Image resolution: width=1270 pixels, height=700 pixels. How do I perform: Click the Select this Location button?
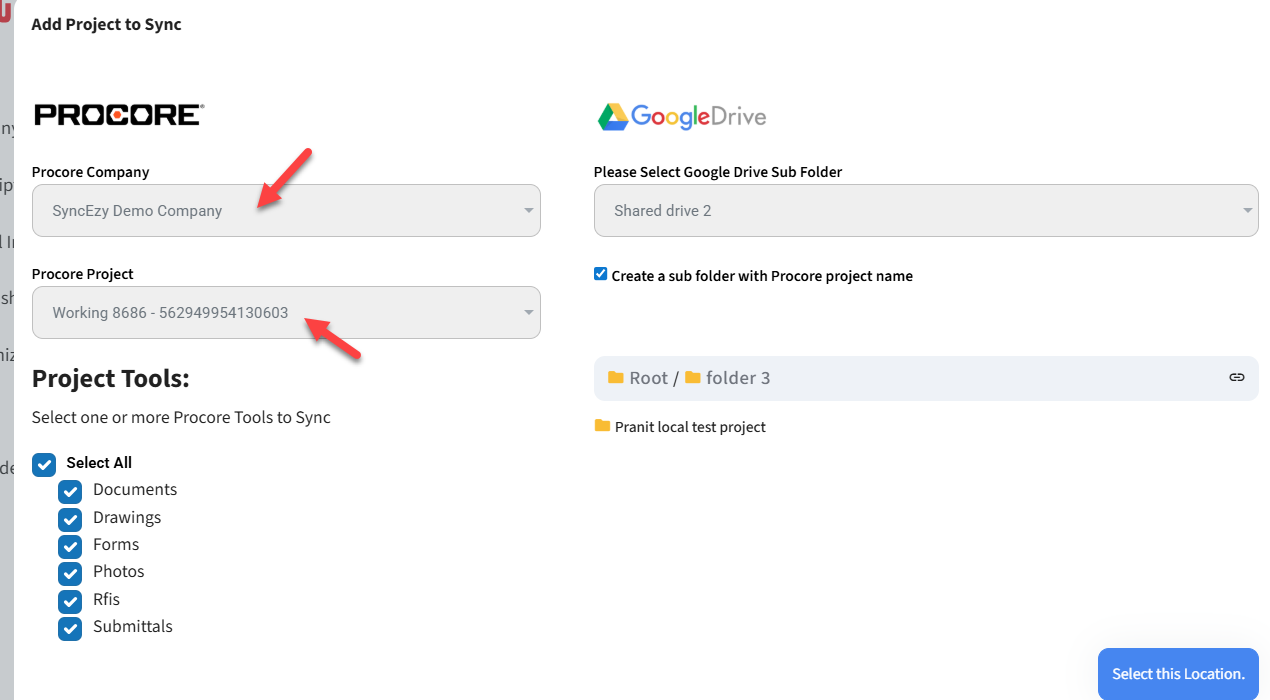[1178, 674]
